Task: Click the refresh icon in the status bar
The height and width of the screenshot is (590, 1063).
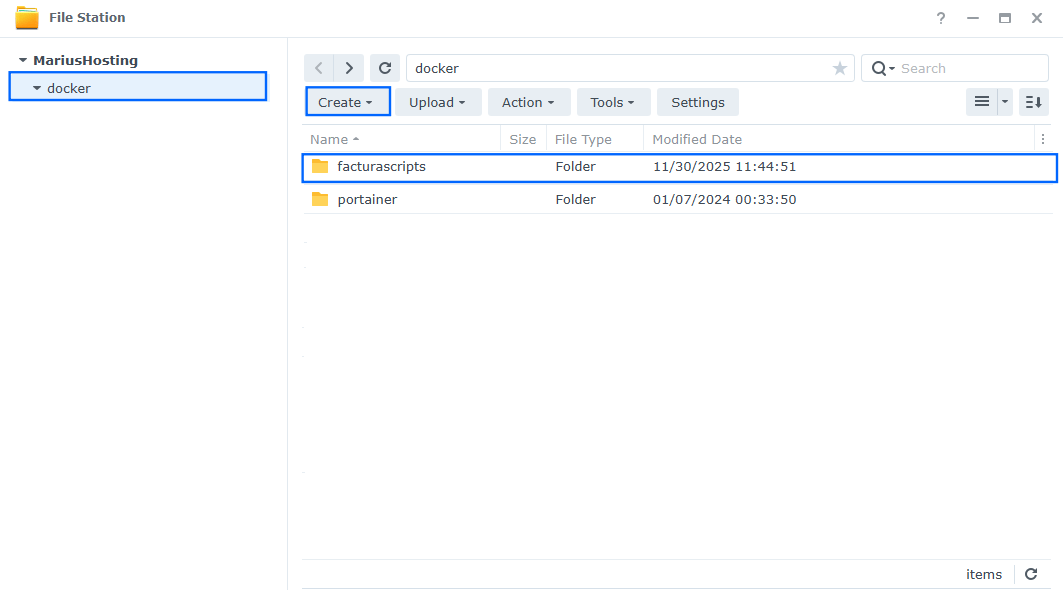Action: 1031,574
